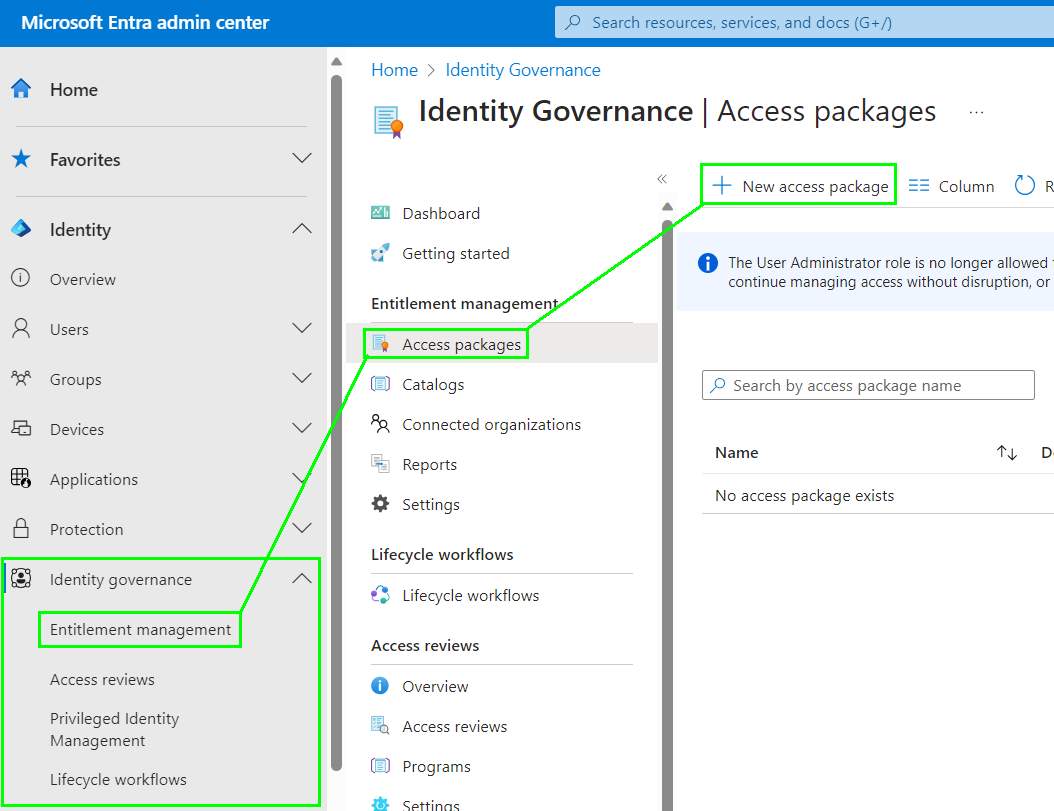Sort by Name column arrows
This screenshot has width=1054, height=811.
tap(1006, 453)
